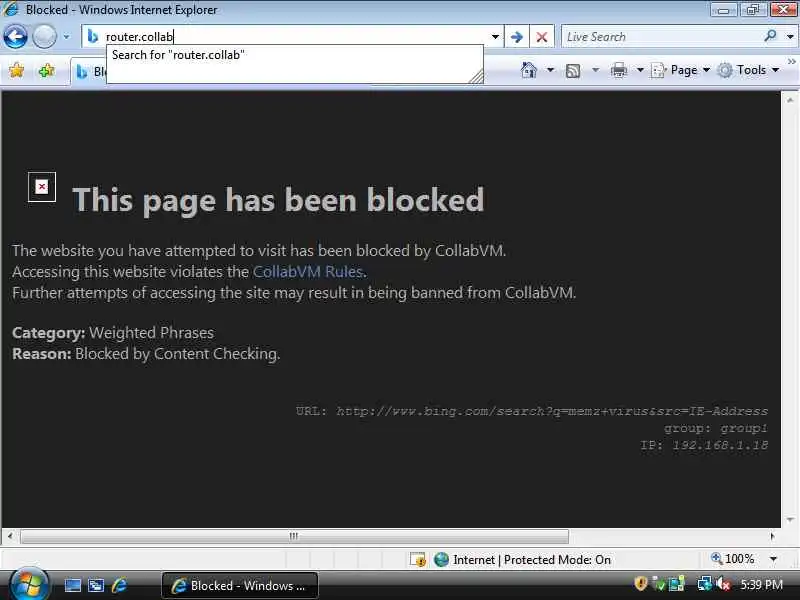Click the horizontal scrollbar left arrow

(x=10, y=536)
